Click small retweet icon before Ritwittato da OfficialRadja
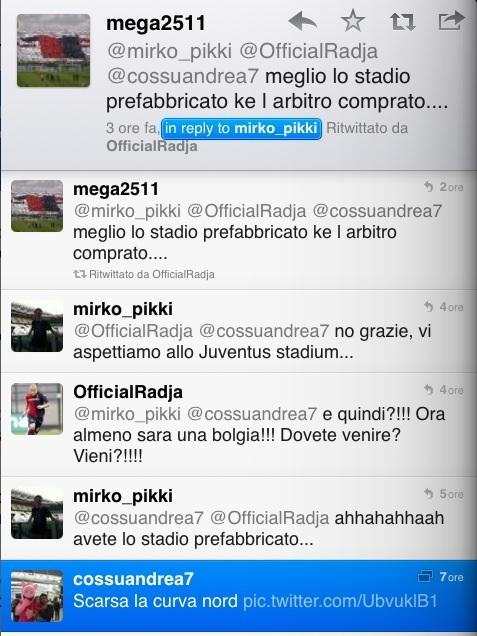Screen dimensions: 477x636 click(x=80, y=274)
